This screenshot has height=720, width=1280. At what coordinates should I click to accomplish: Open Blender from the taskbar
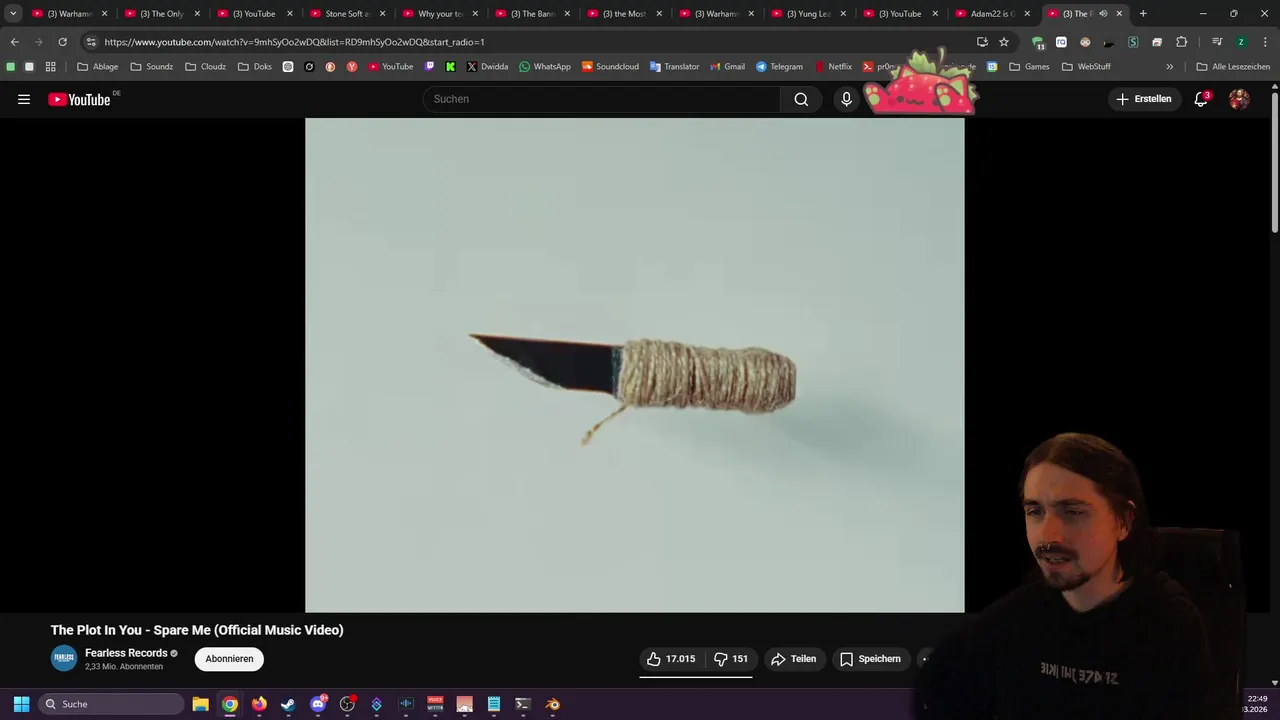coord(552,704)
